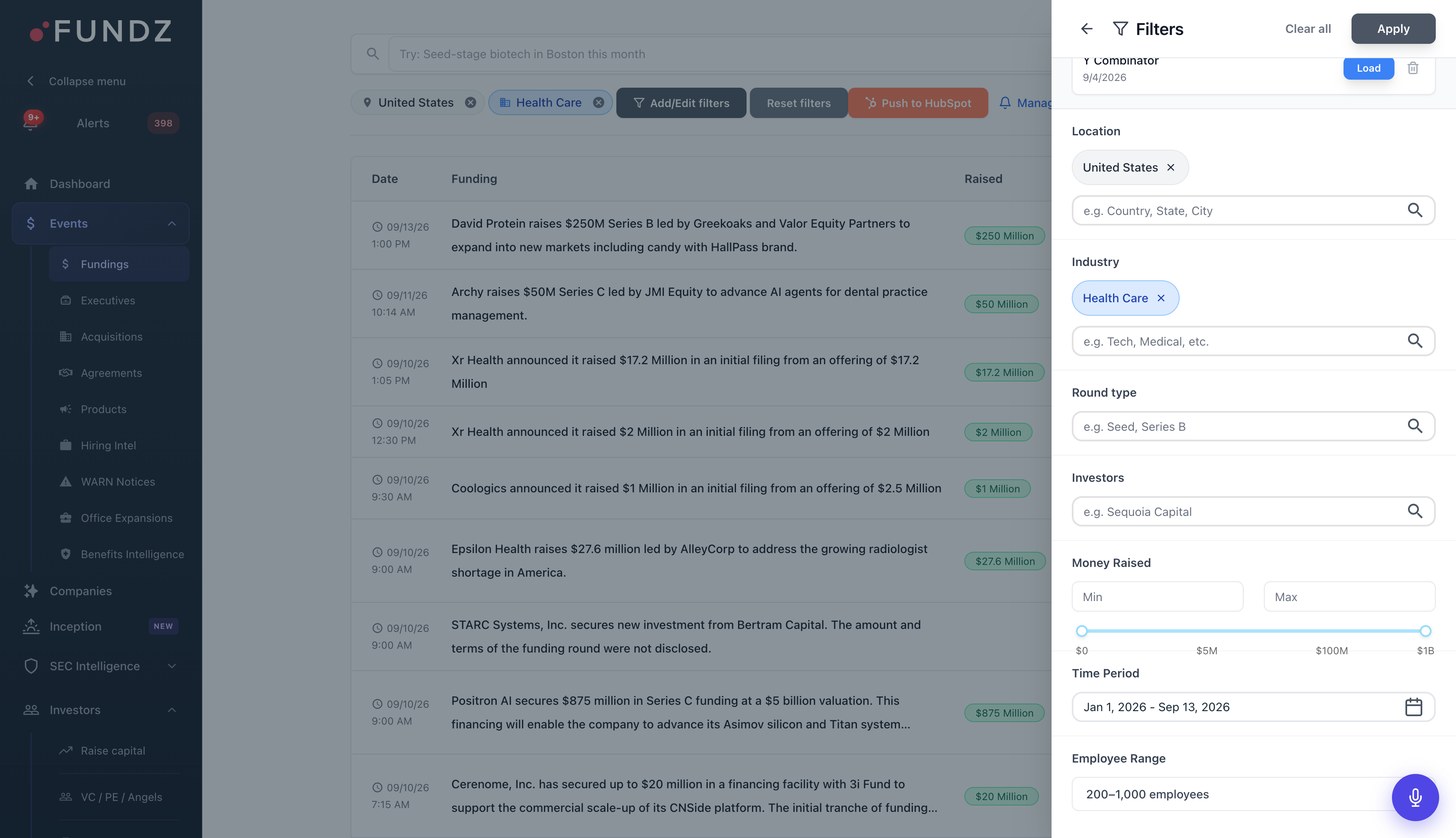The width and height of the screenshot is (1456, 838).
Task: Go to Acquisitions in the sidebar
Action: (111, 337)
